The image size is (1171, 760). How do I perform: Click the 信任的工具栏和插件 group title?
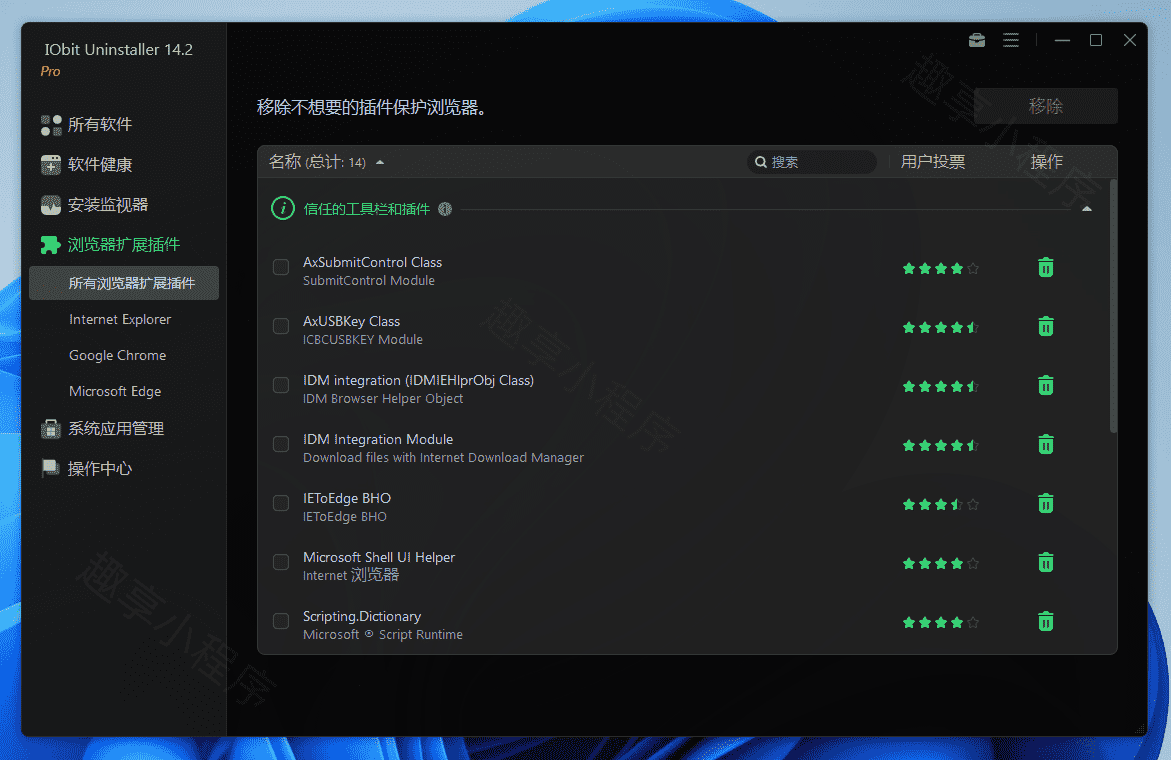[x=367, y=209]
